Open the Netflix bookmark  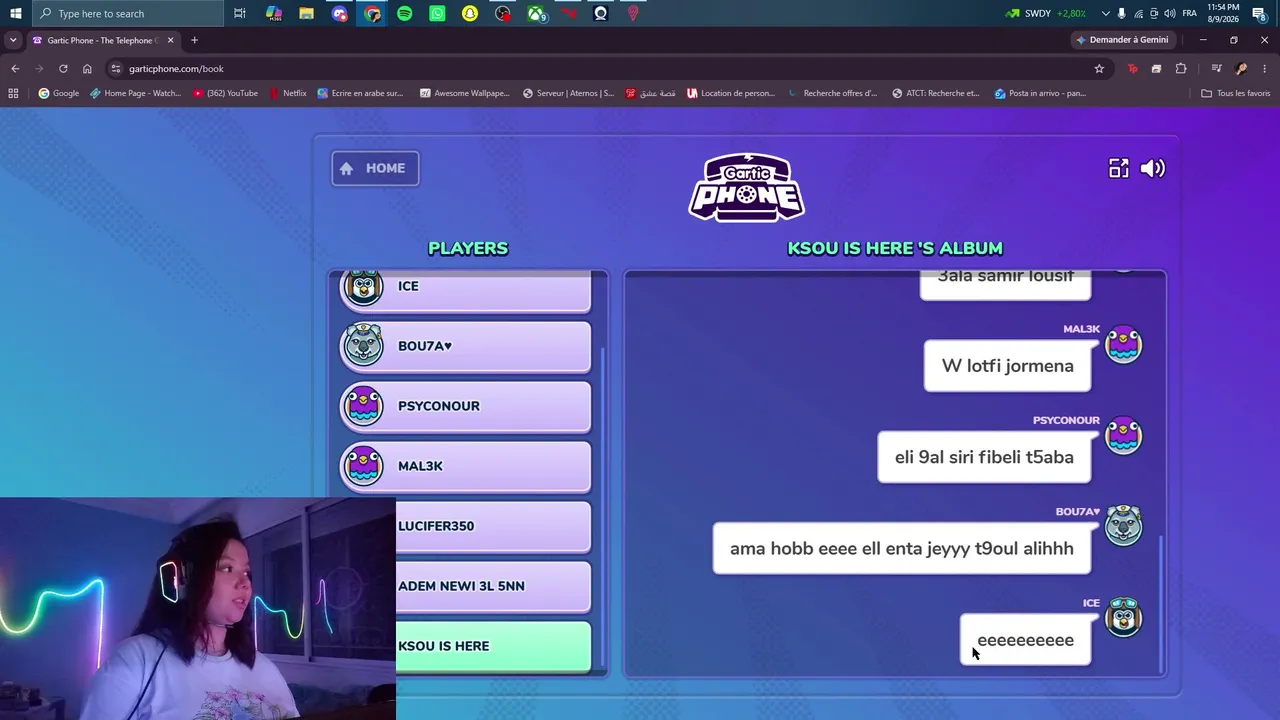click(288, 93)
